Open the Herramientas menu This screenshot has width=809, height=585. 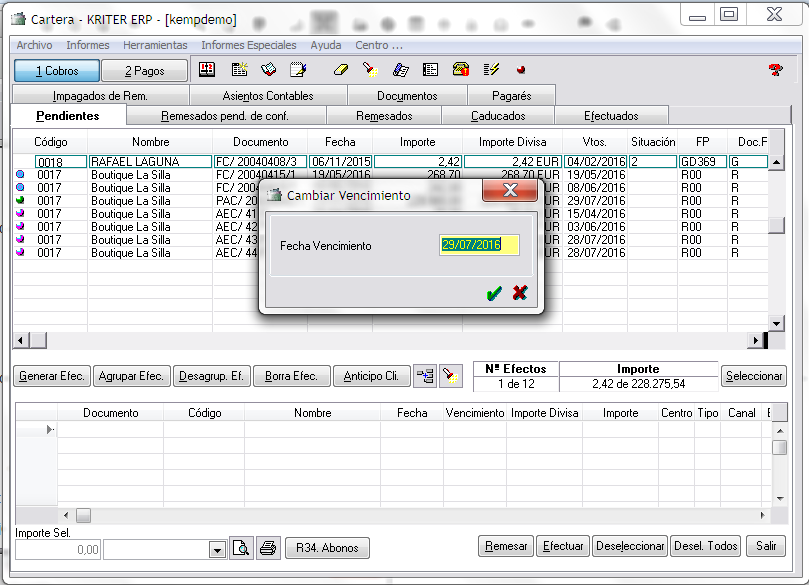click(x=155, y=45)
